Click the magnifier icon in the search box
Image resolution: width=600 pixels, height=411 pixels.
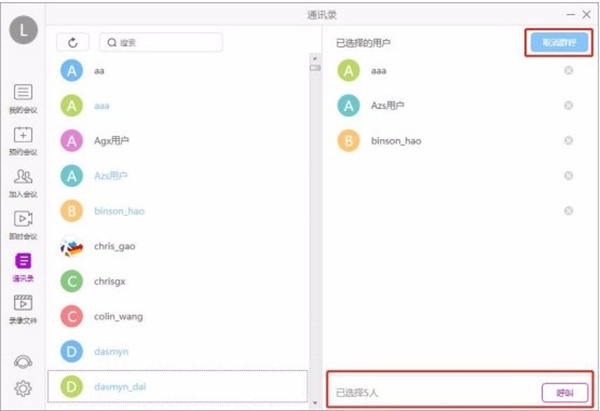point(112,42)
